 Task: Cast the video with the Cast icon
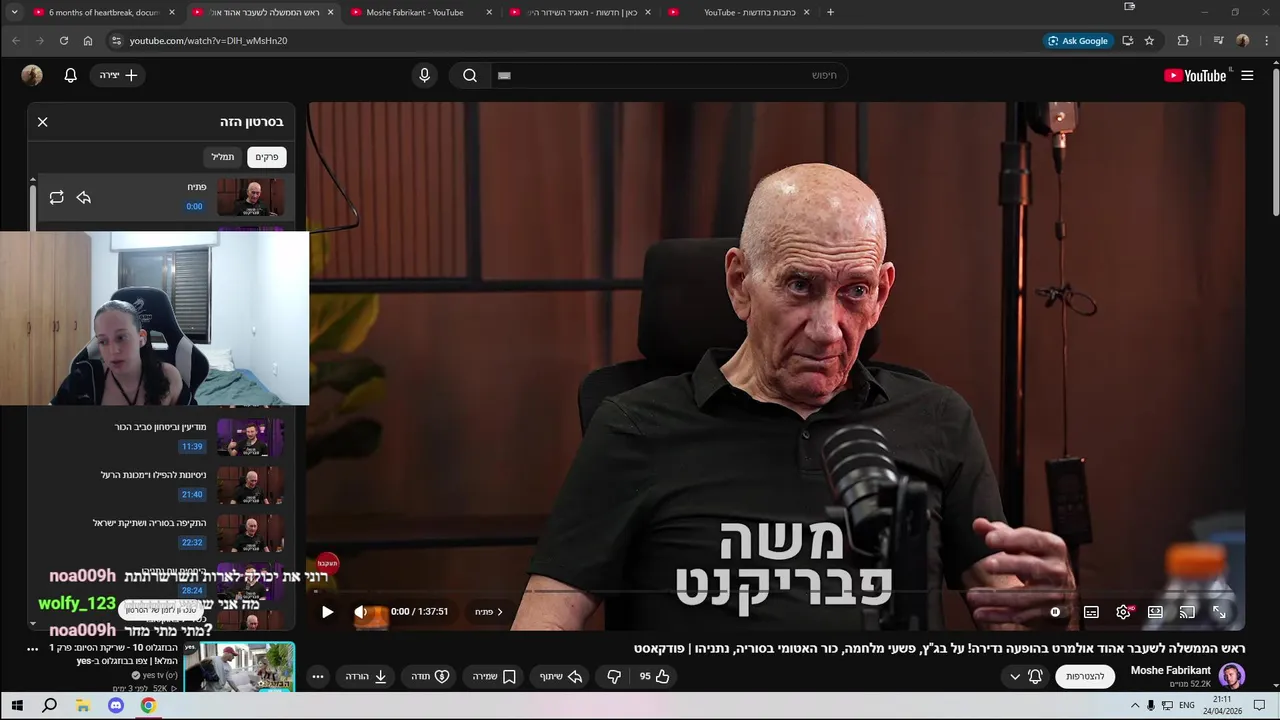pyautogui.click(x=1187, y=612)
